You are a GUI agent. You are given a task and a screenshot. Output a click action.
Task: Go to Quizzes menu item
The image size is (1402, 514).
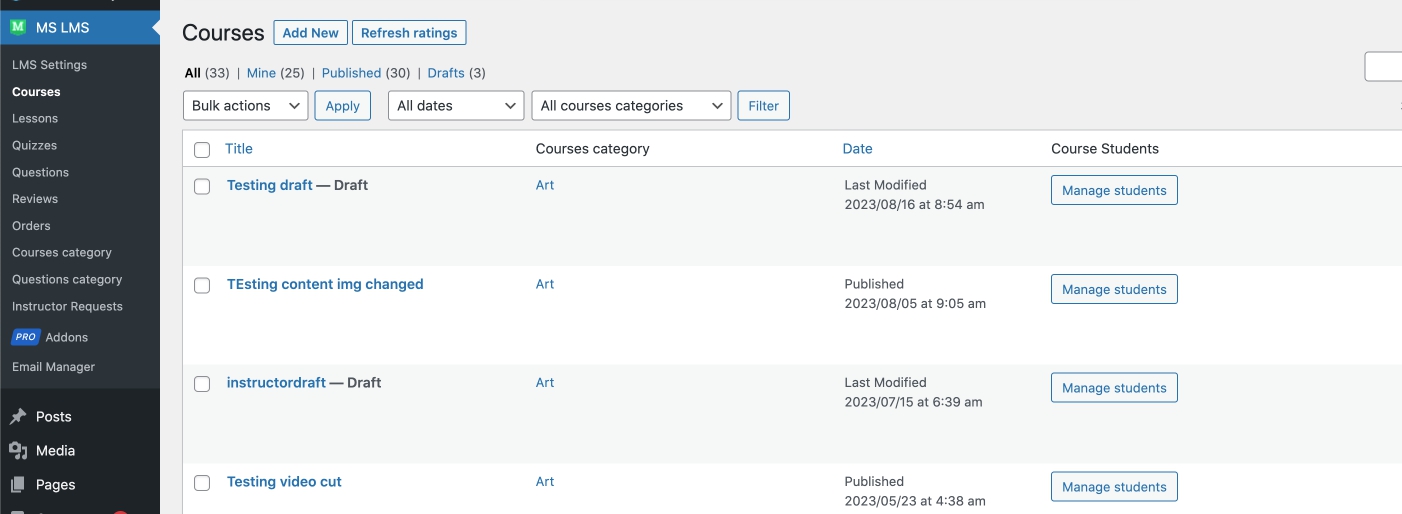pos(34,145)
